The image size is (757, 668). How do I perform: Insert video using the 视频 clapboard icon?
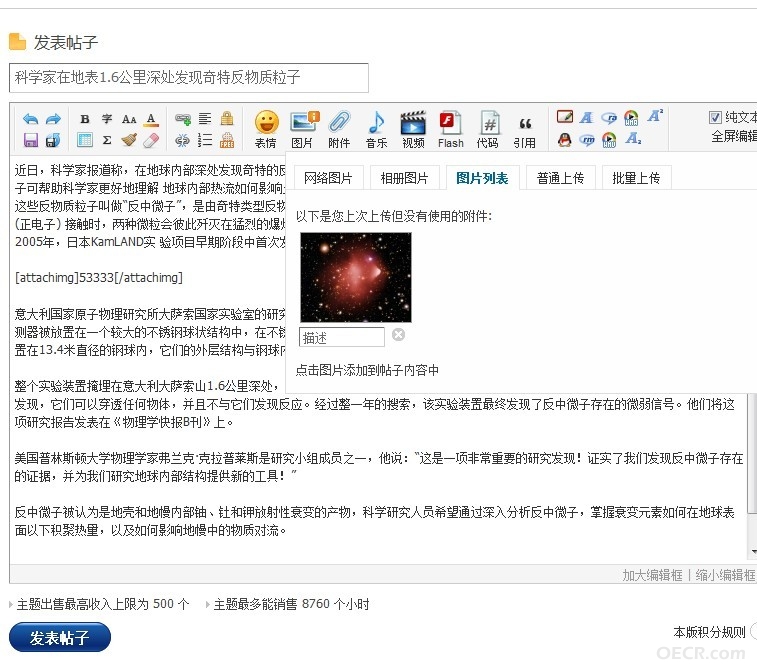(413, 129)
